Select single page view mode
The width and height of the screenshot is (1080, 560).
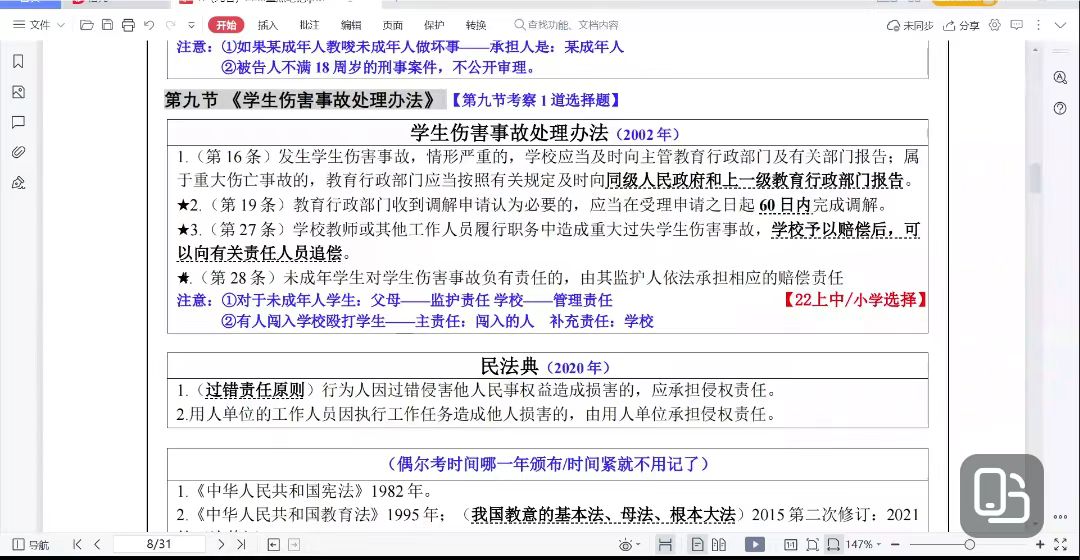click(x=697, y=545)
